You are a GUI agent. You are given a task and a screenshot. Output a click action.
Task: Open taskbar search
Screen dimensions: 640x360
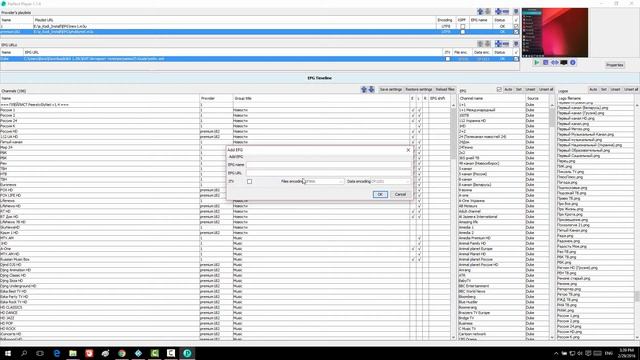(x=24, y=353)
